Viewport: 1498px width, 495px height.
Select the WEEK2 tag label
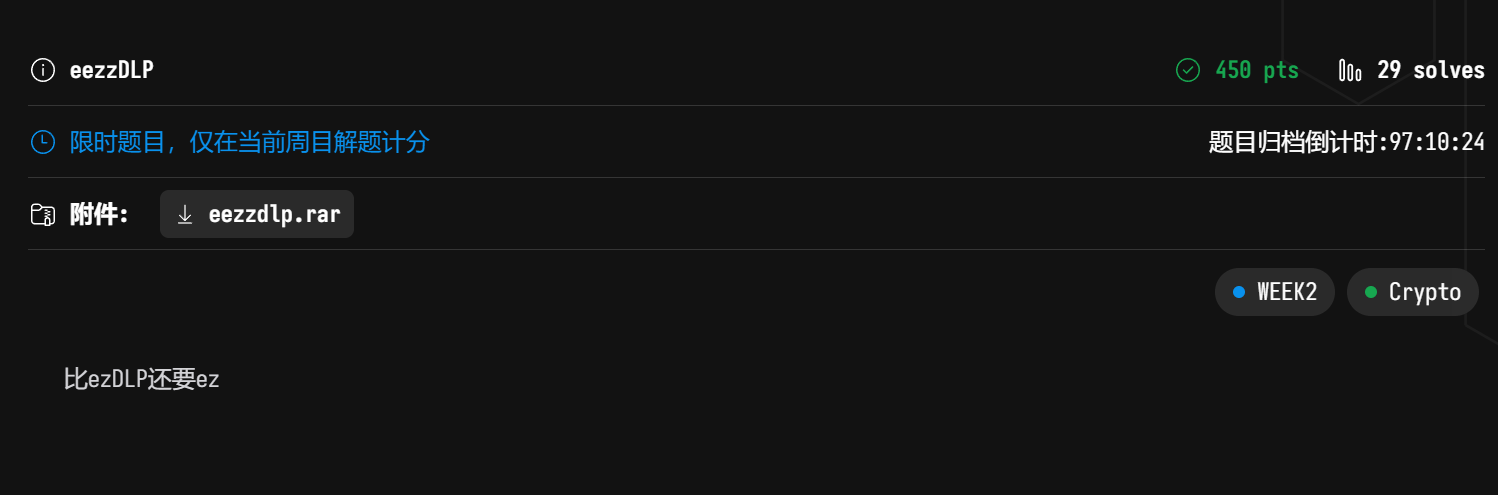pyautogui.click(x=1287, y=292)
